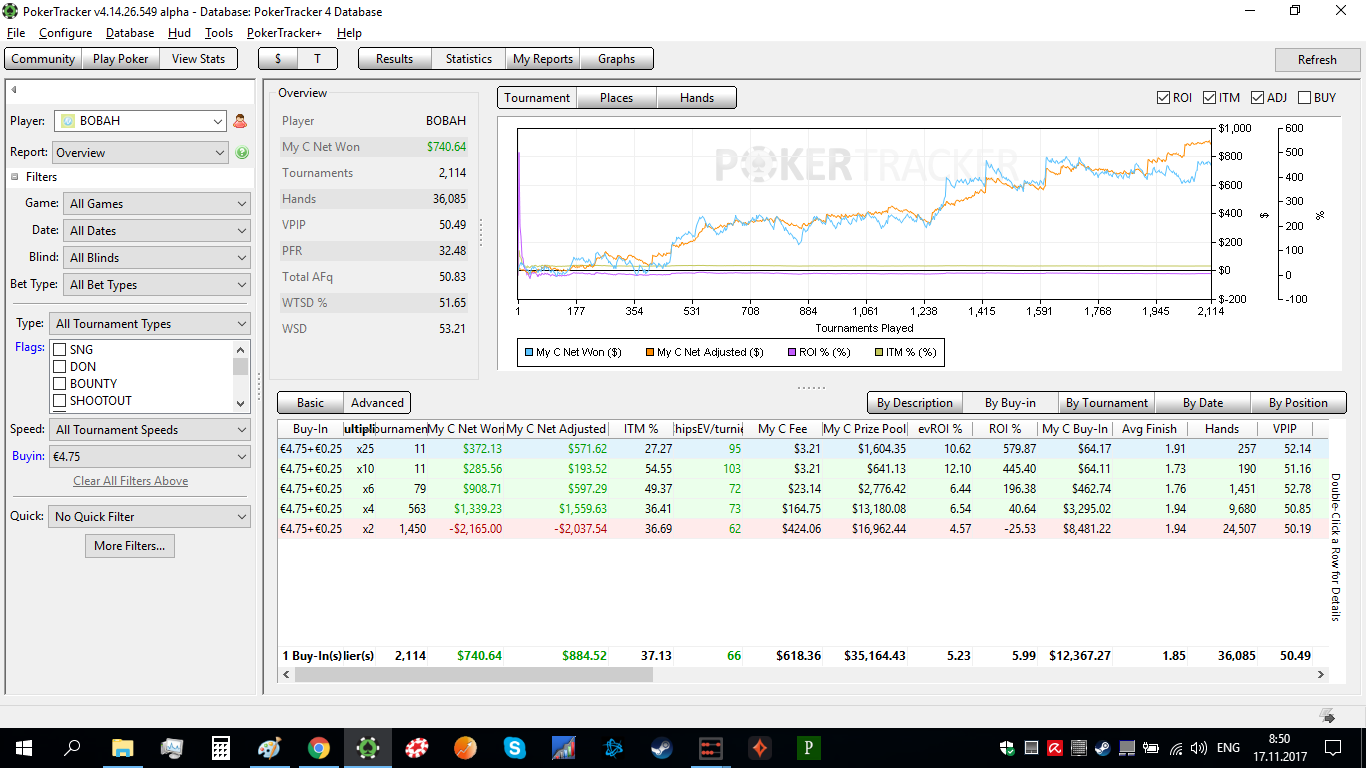Open the Hud menu

[179, 33]
